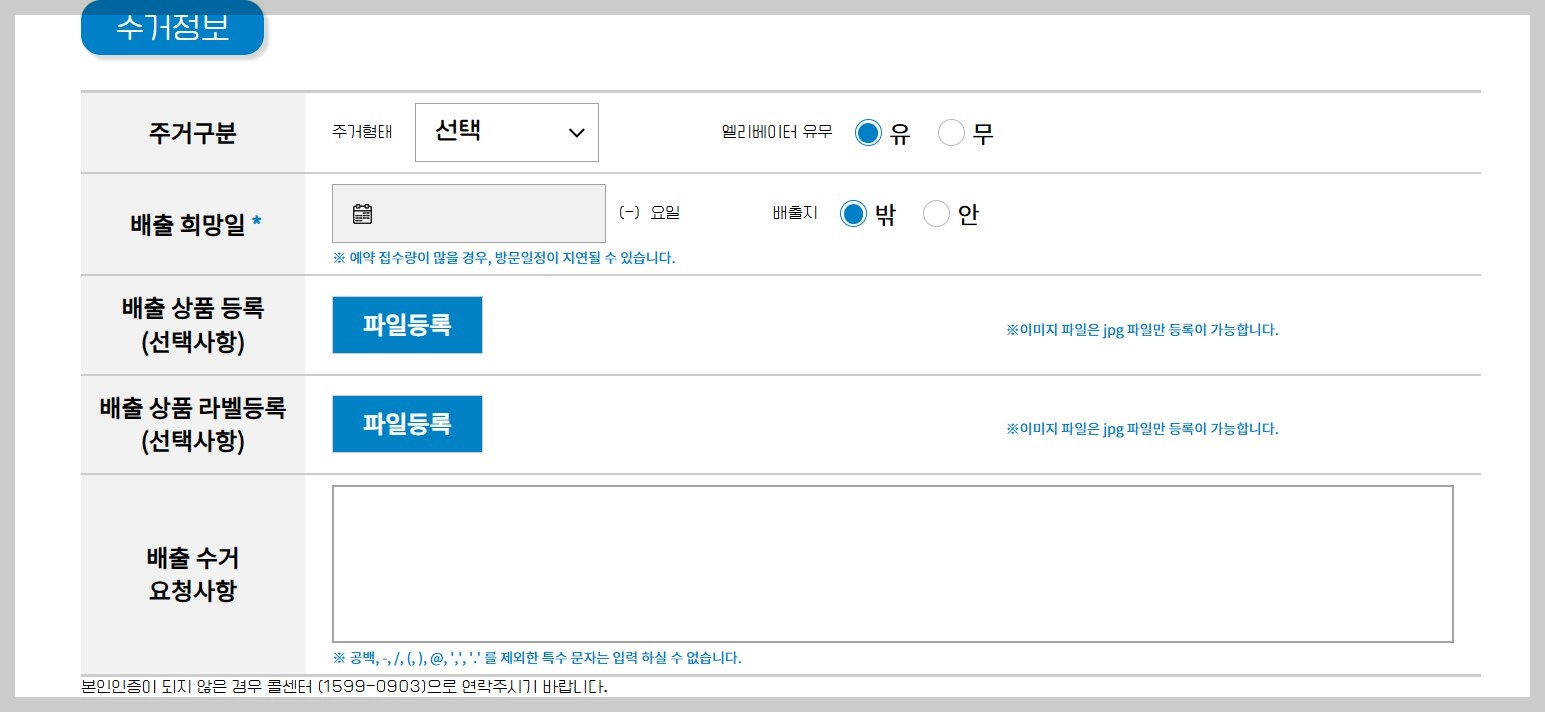Click the 주거구분 row label
Viewport: 1545px width, 712px height.
[x=192, y=133]
